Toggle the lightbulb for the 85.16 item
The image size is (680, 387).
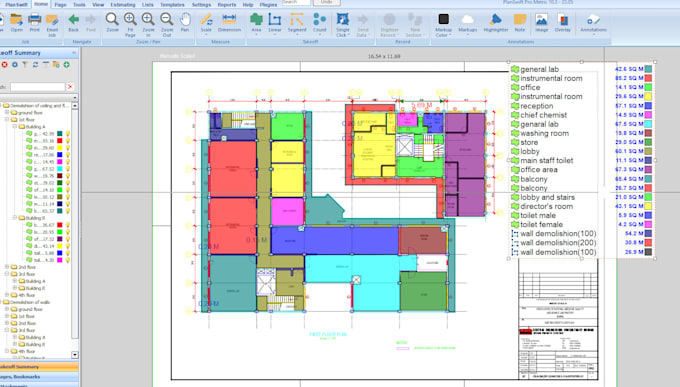pos(68,141)
